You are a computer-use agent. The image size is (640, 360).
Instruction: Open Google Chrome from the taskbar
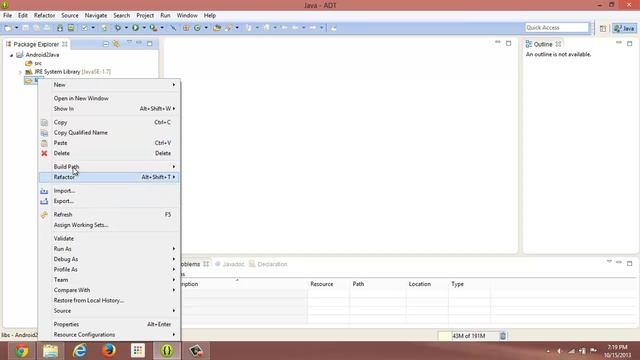coord(22,351)
